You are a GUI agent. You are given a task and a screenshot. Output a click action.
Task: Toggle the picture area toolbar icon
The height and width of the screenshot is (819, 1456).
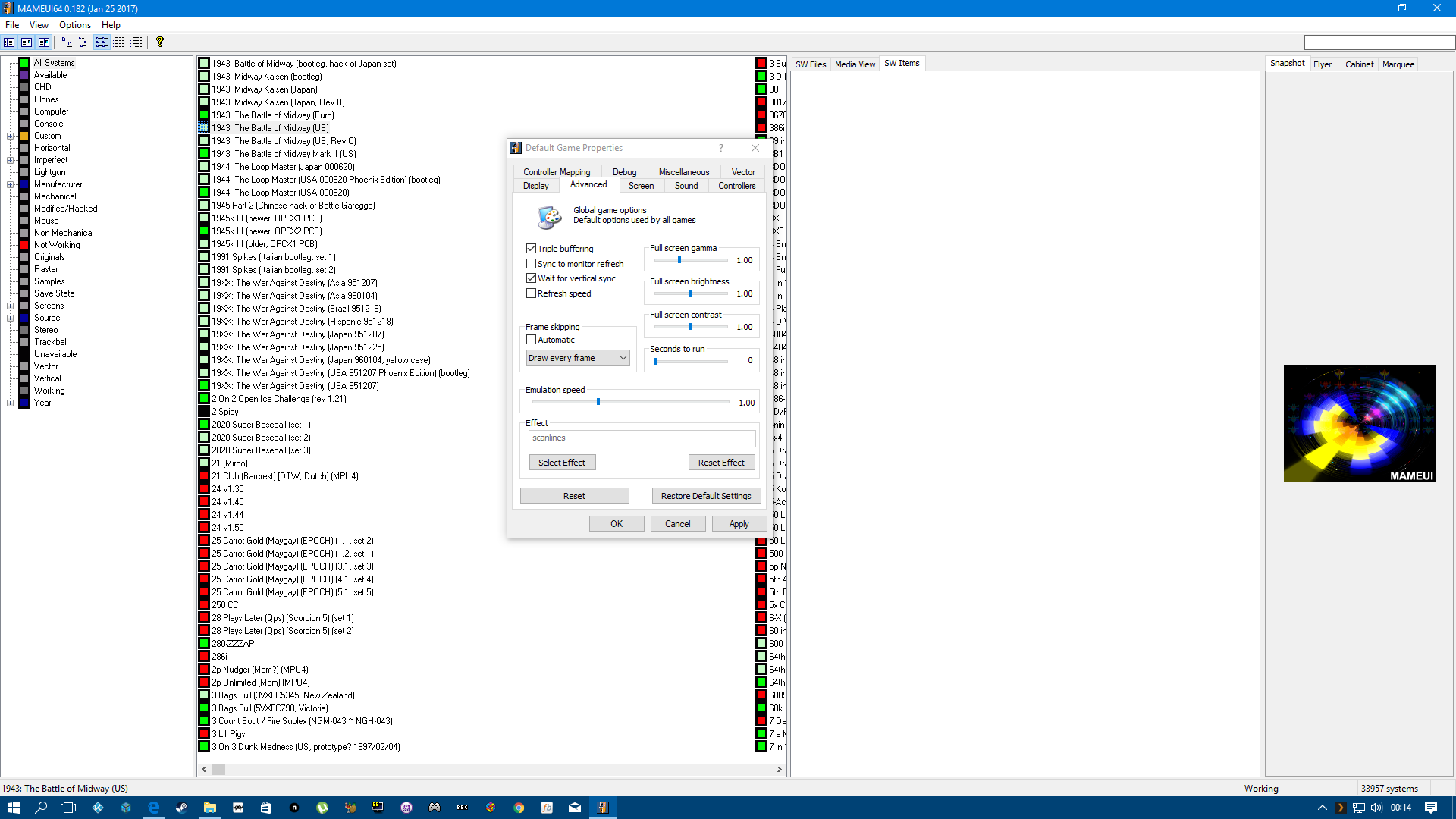[x=27, y=42]
